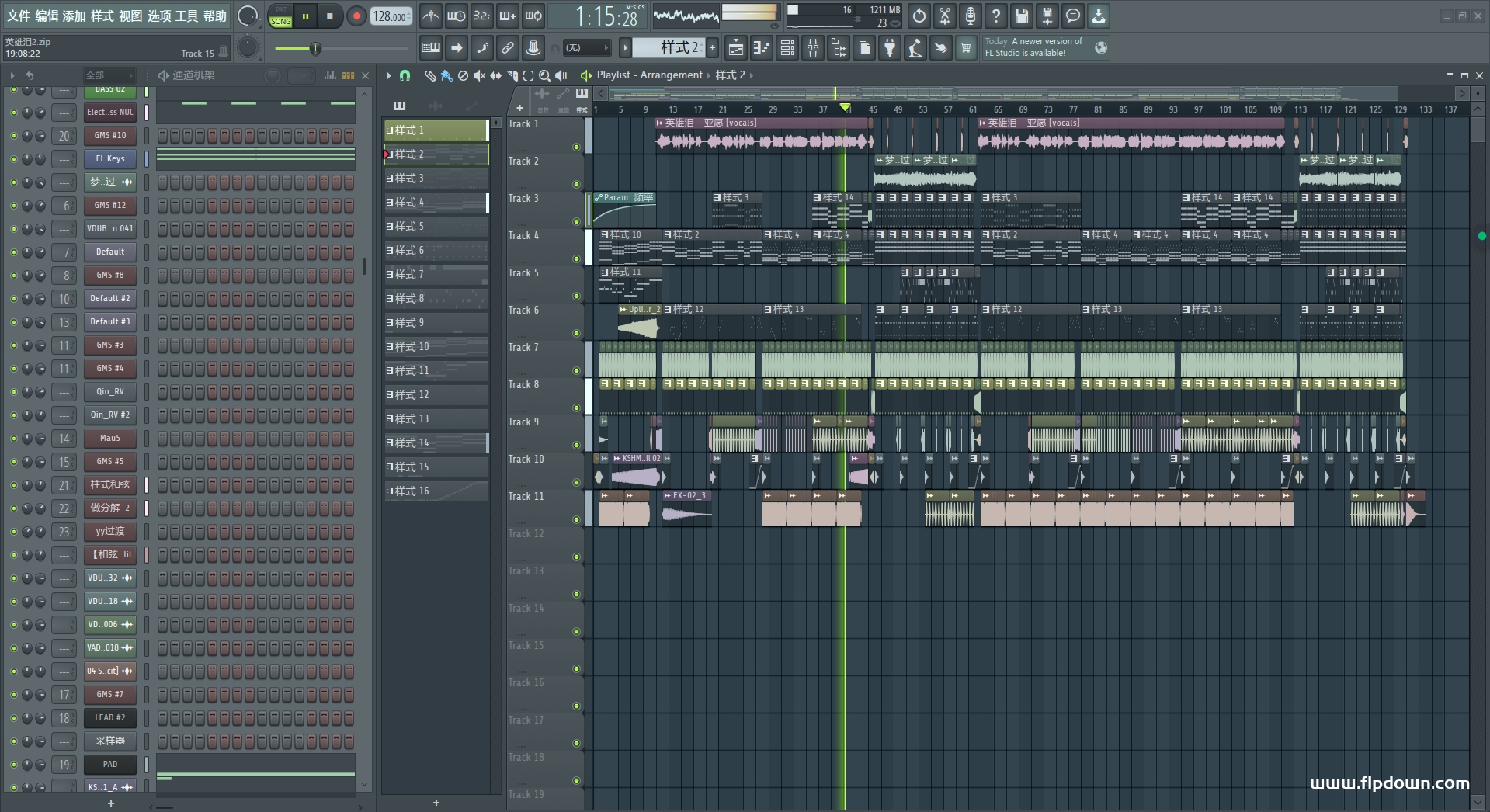Toggle step/graph editor bars icon in Channel Rack
The width and height of the screenshot is (1490, 812).
(x=330, y=75)
